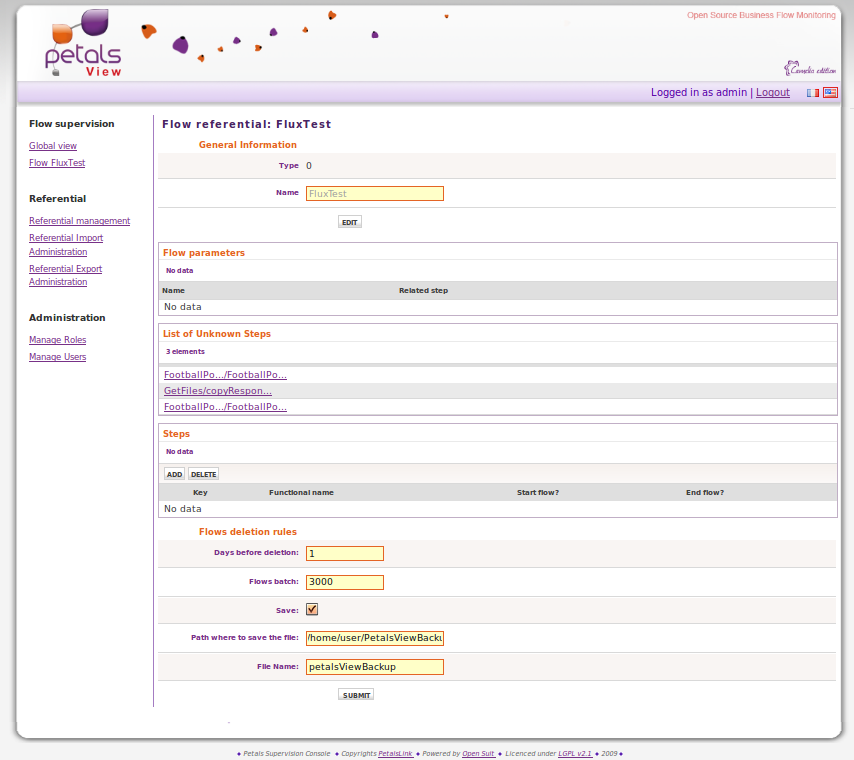This screenshot has height=760, width=854.
Task: Open Global view in the sidebar
Action: pyautogui.click(x=53, y=146)
